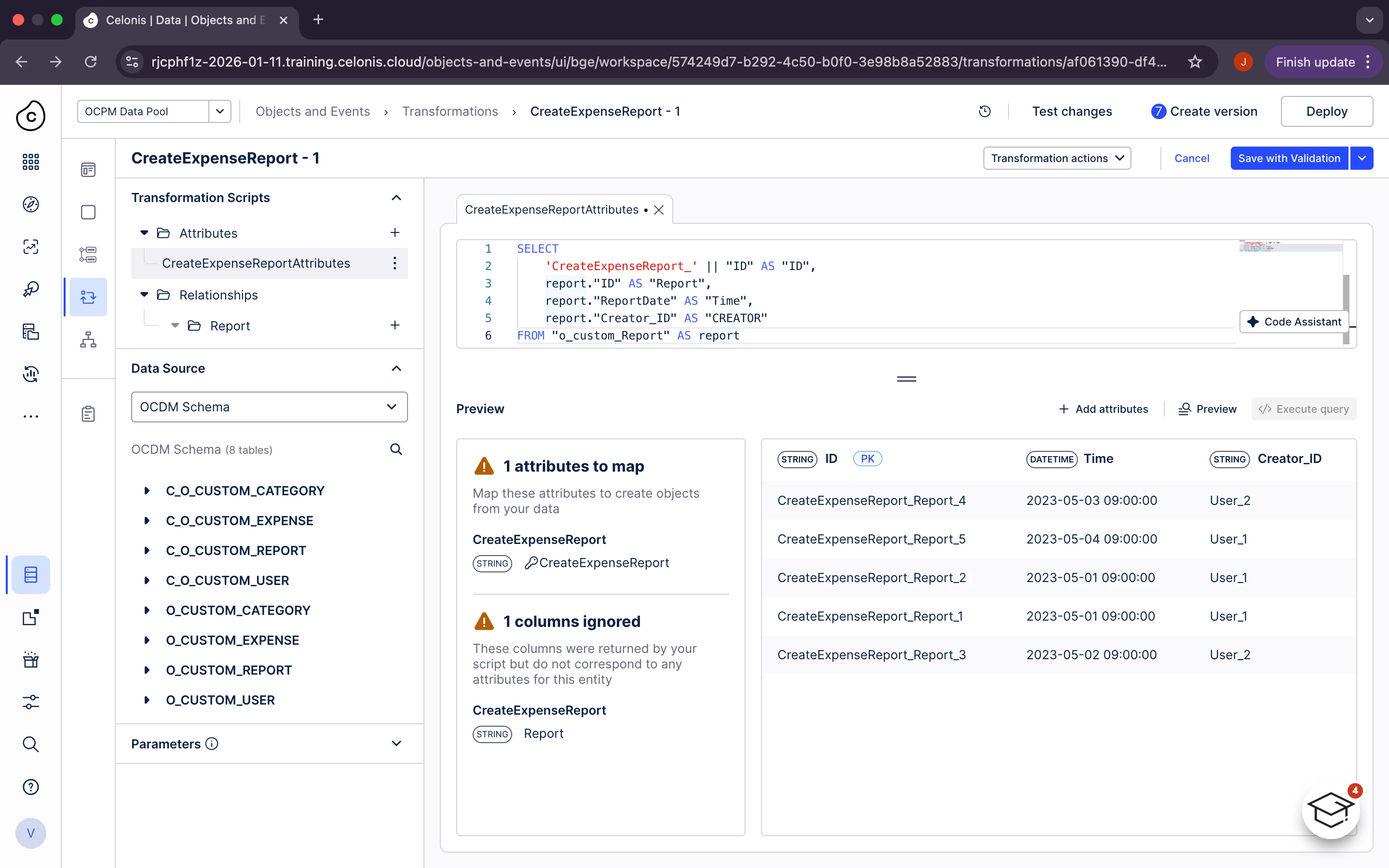The width and height of the screenshot is (1389, 868).
Task: Open the Transformation actions dropdown
Action: coord(1057,158)
